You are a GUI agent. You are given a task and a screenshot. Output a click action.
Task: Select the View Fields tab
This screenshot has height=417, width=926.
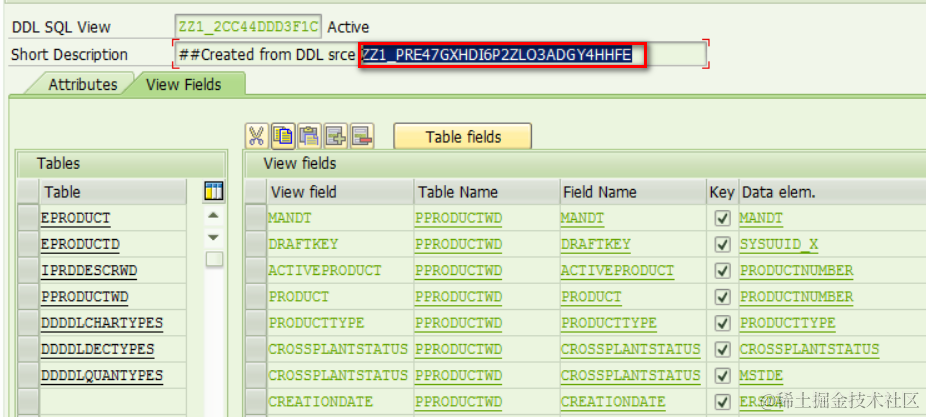pyautogui.click(x=183, y=84)
